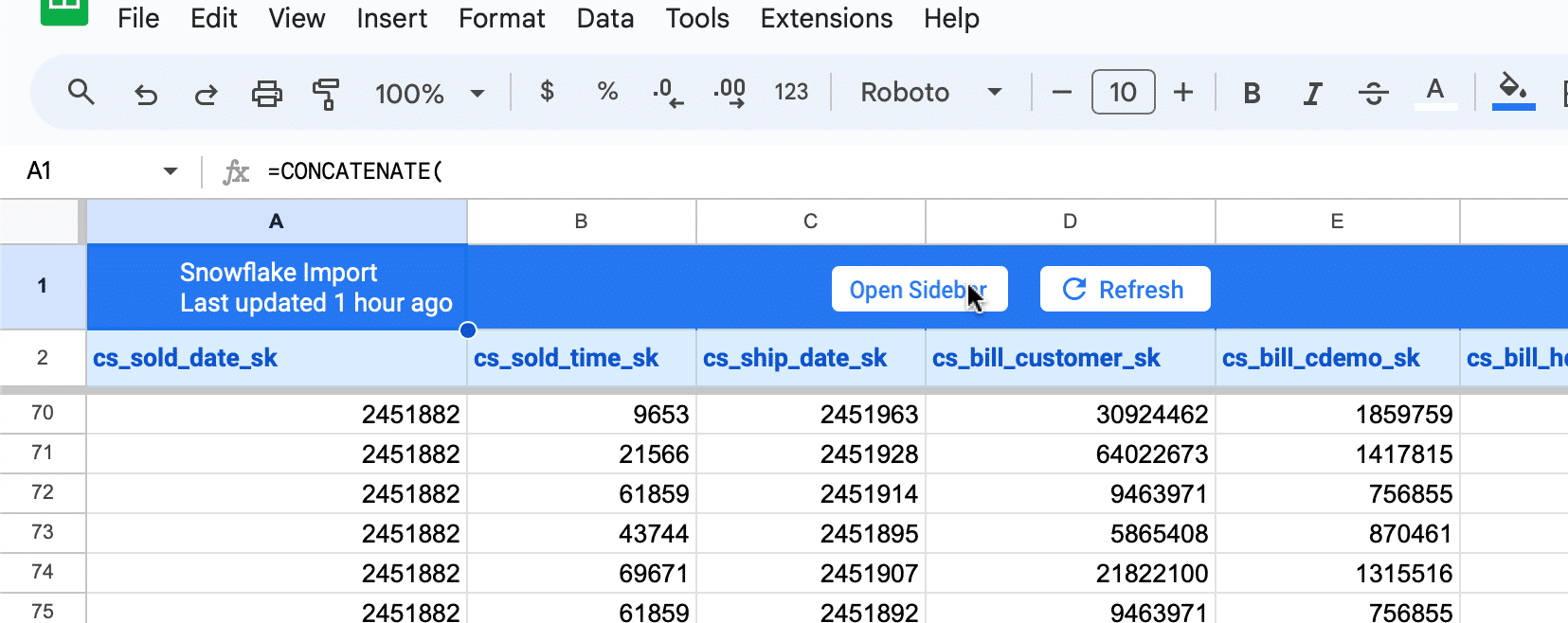Image resolution: width=1568 pixels, height=623 pixels.
Task: Open the Insert menu
Action: pyautogui.click(x=391, y=18)
